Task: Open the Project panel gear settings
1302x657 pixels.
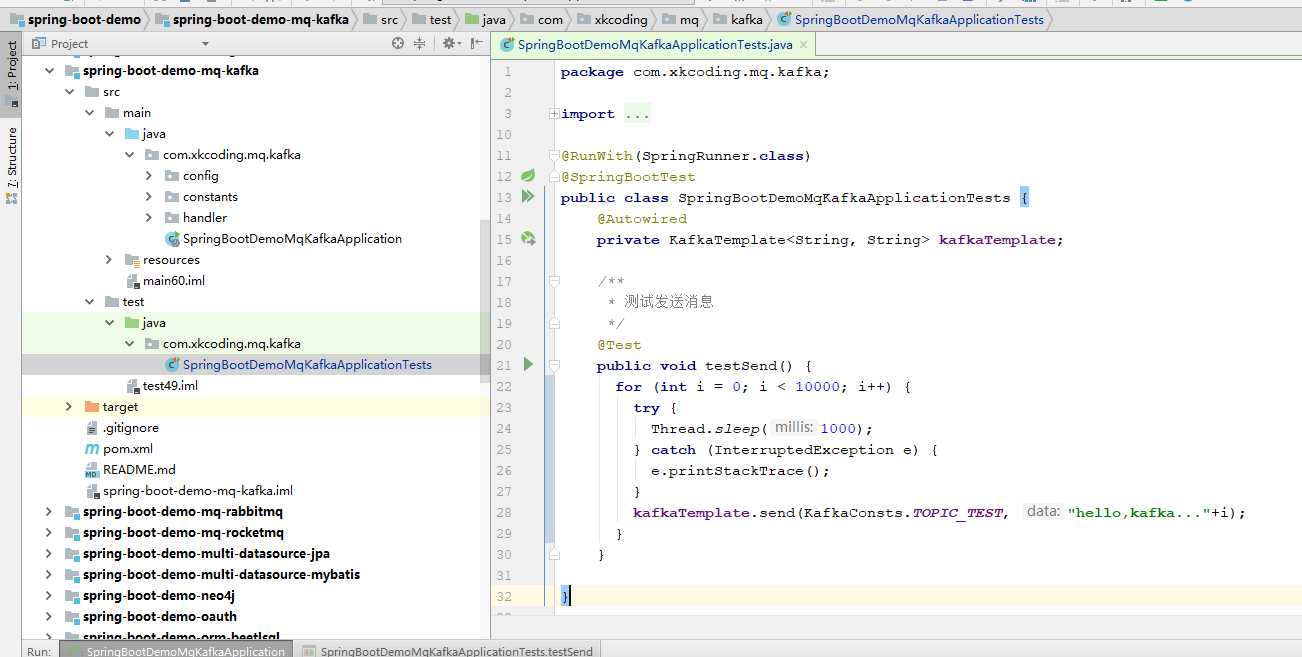Action: [450, 43]
